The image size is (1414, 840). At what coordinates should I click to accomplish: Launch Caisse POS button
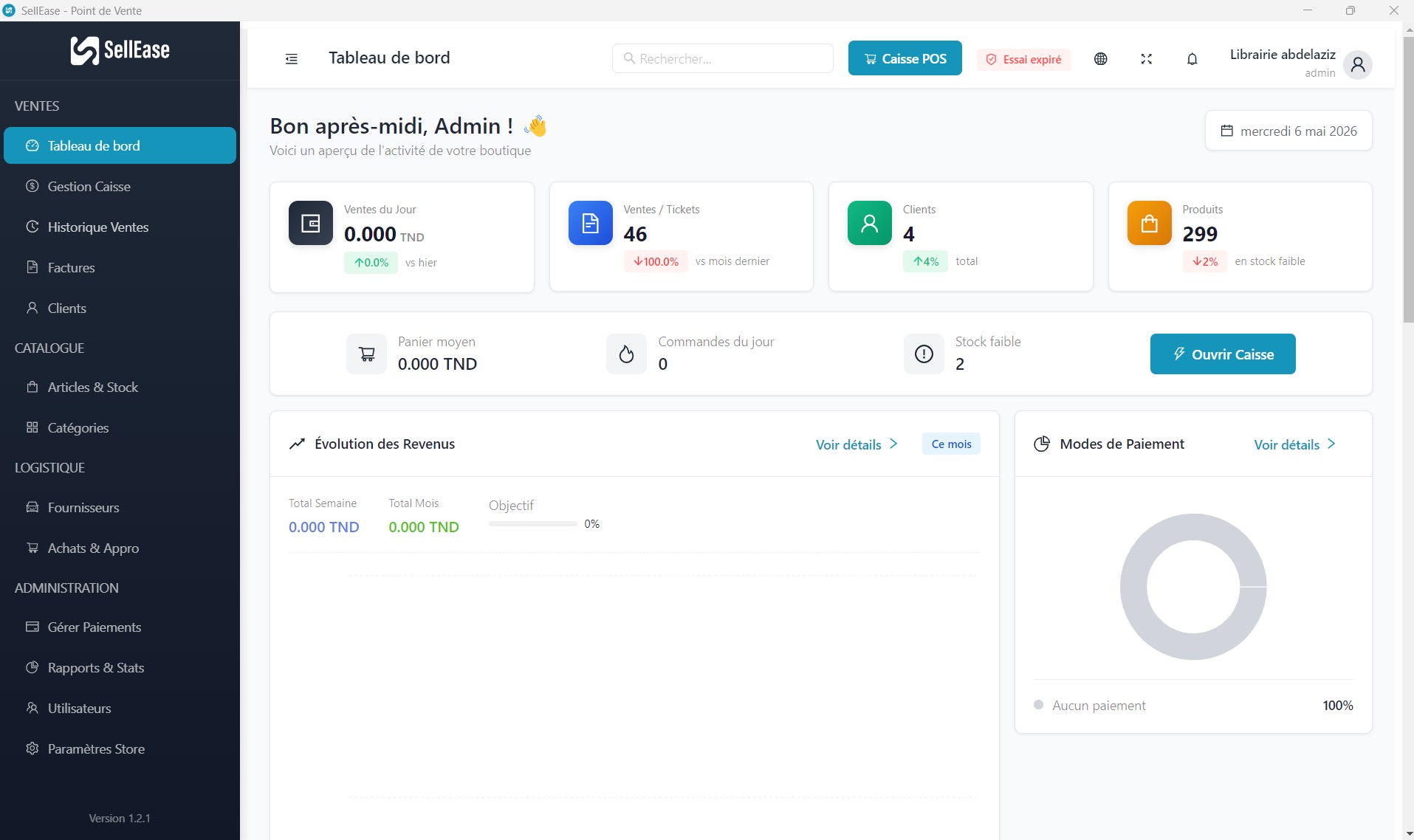click(x=905, y=58)
